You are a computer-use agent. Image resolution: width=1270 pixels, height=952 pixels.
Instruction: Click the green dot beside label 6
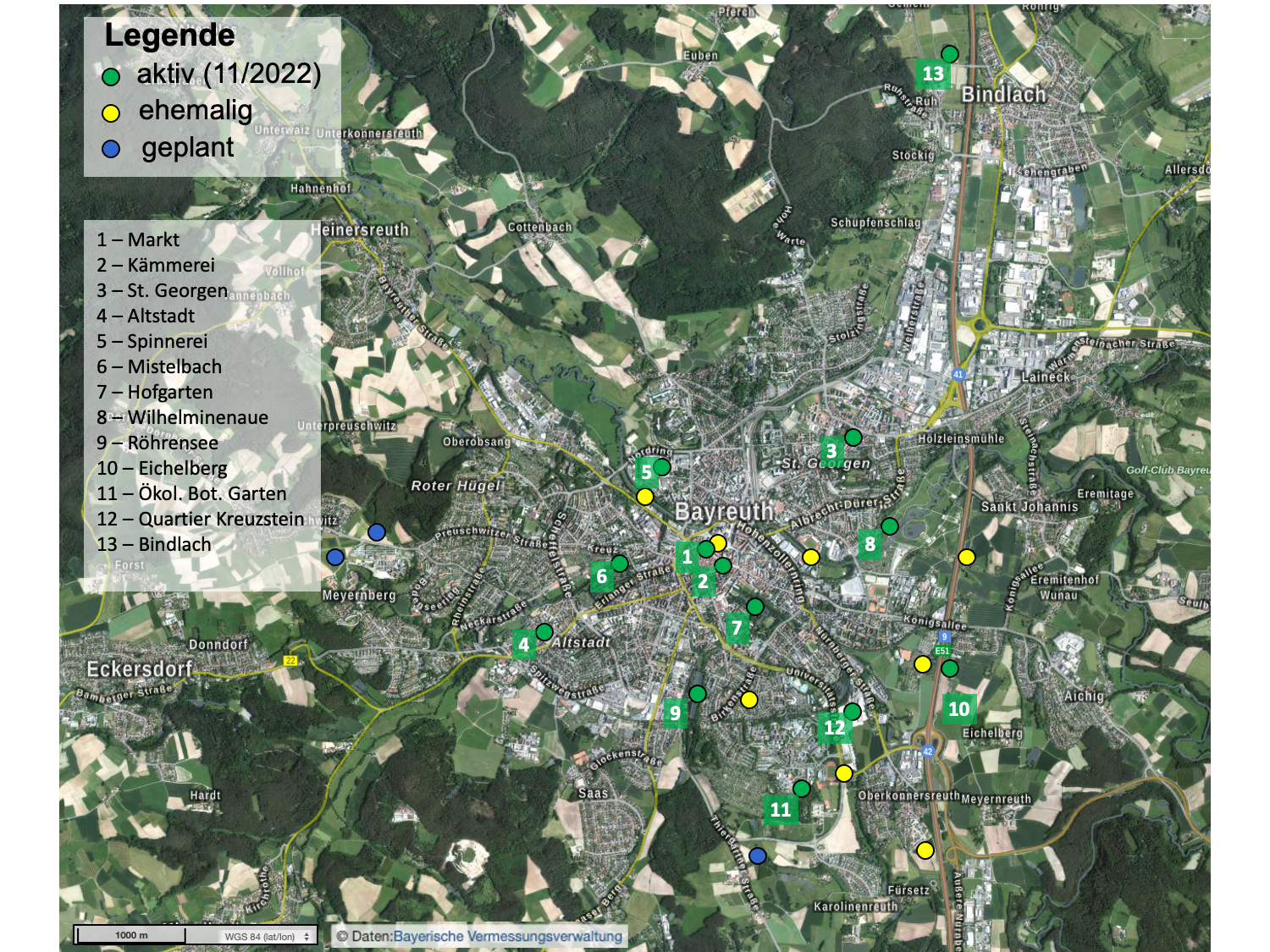point(620,563)
